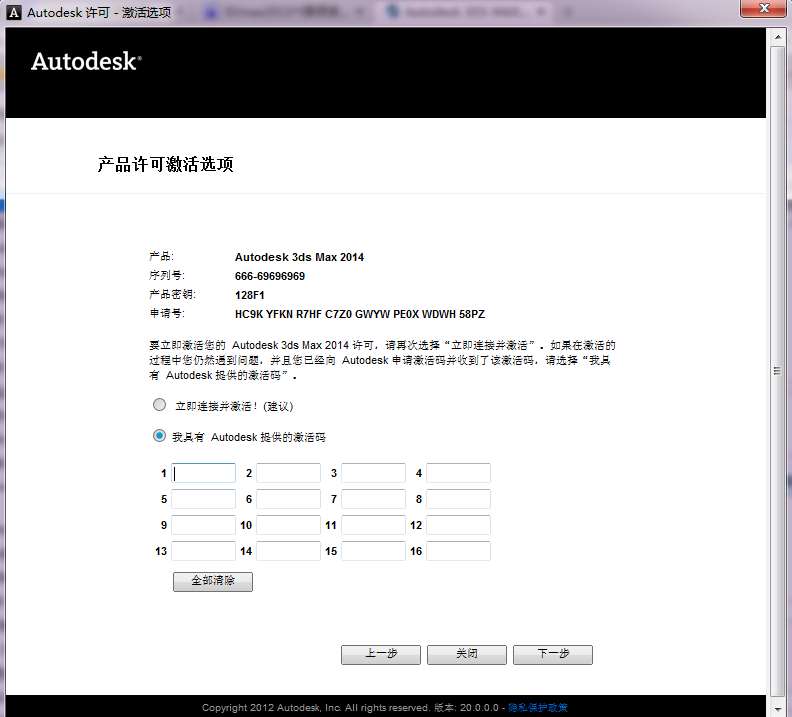Focus activation code field 5
This screenshot has height=717, width=792.
(204, 499)
